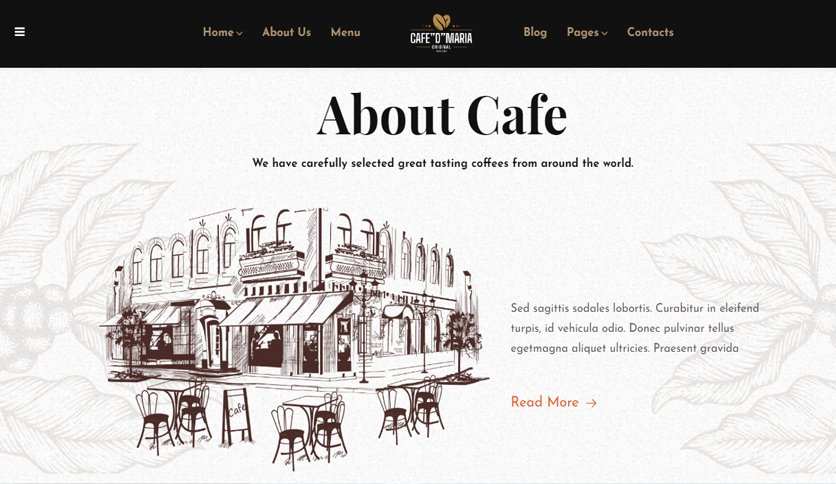Go to the About Us page
Screen dimensions: 836x484
coord(286,32)
